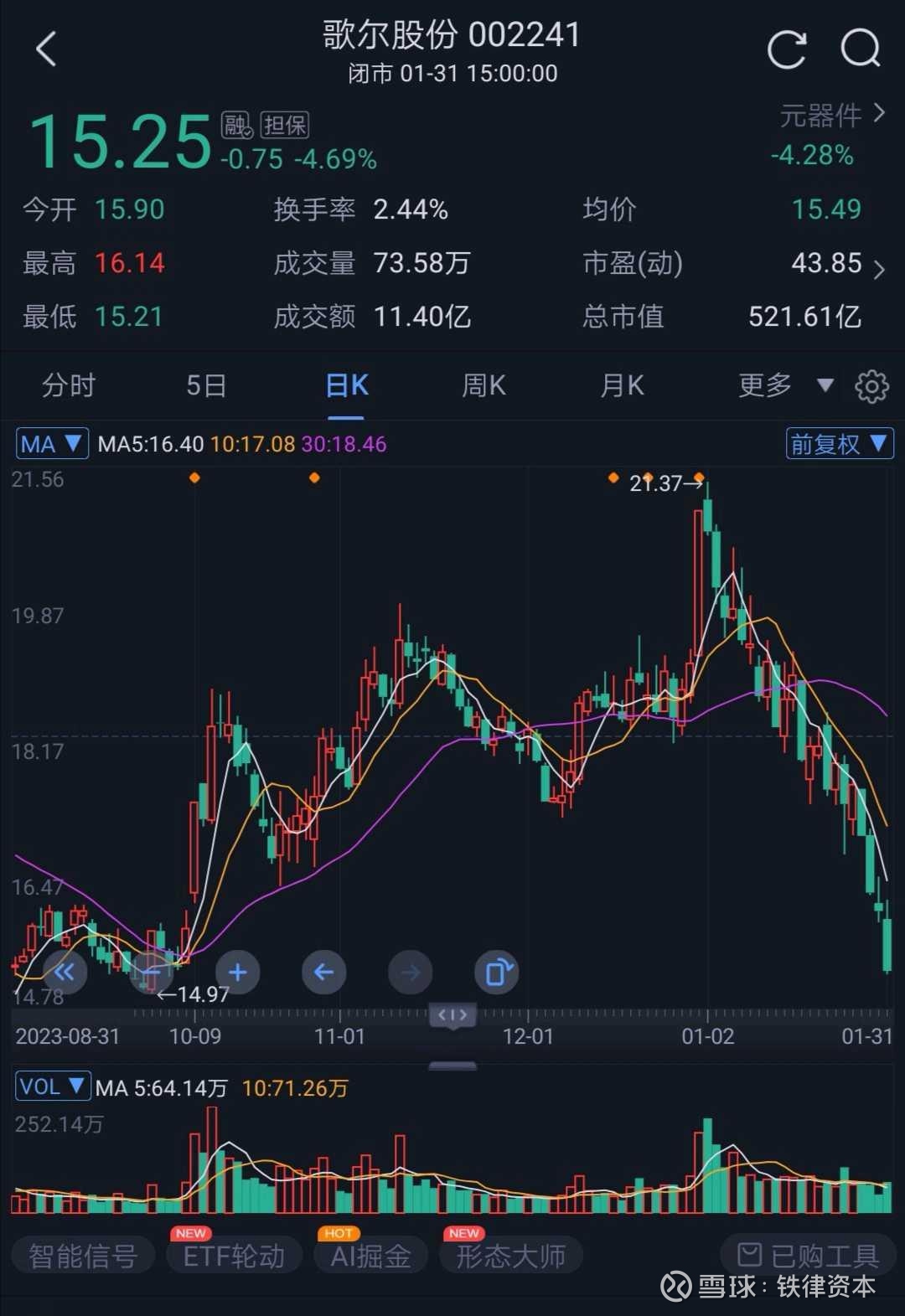Screen dimensions: 905x1316
Task: Tap 最高 16.14 value
Action: 129,263
